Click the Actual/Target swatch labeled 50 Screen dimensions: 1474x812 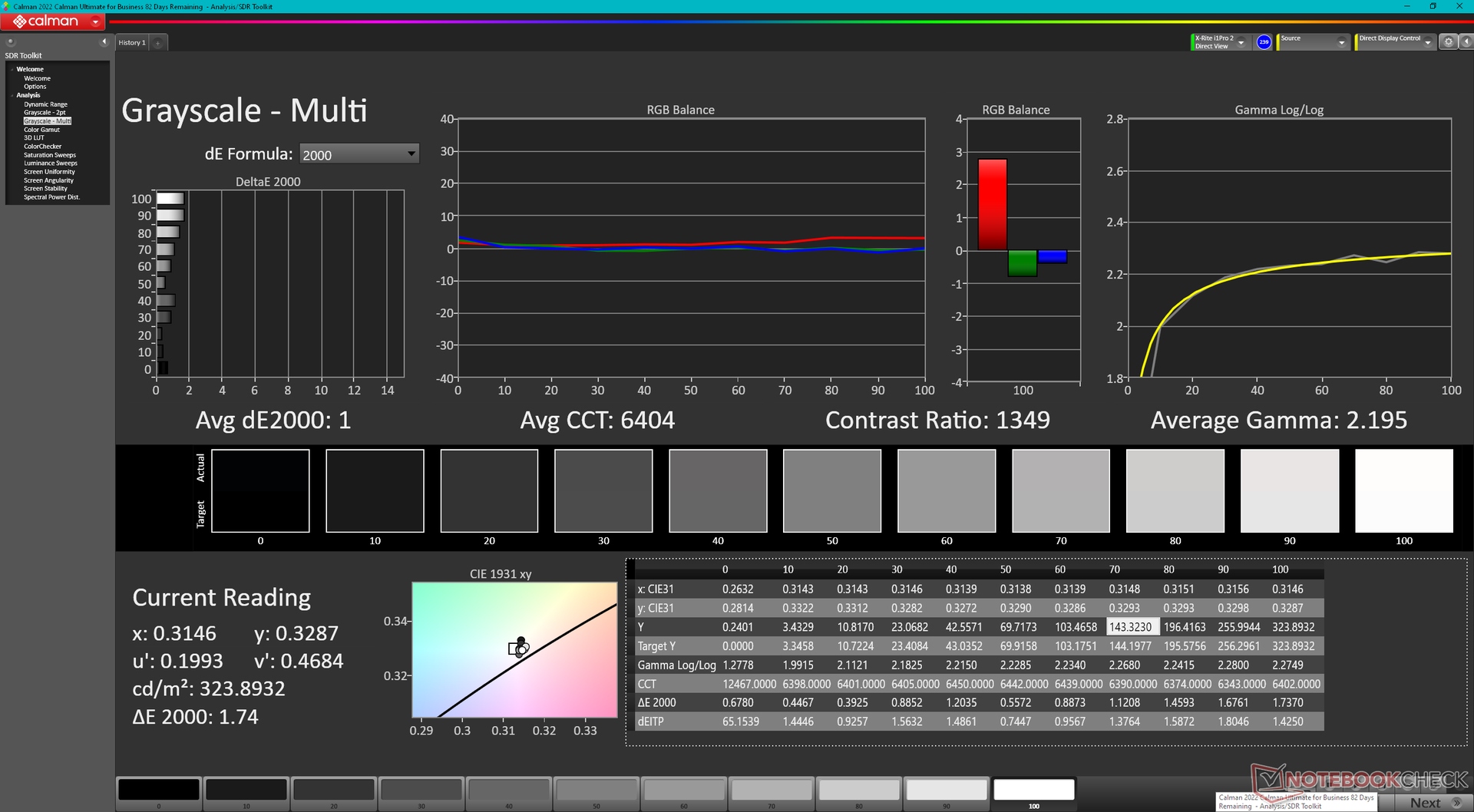(x=832, y=490)
